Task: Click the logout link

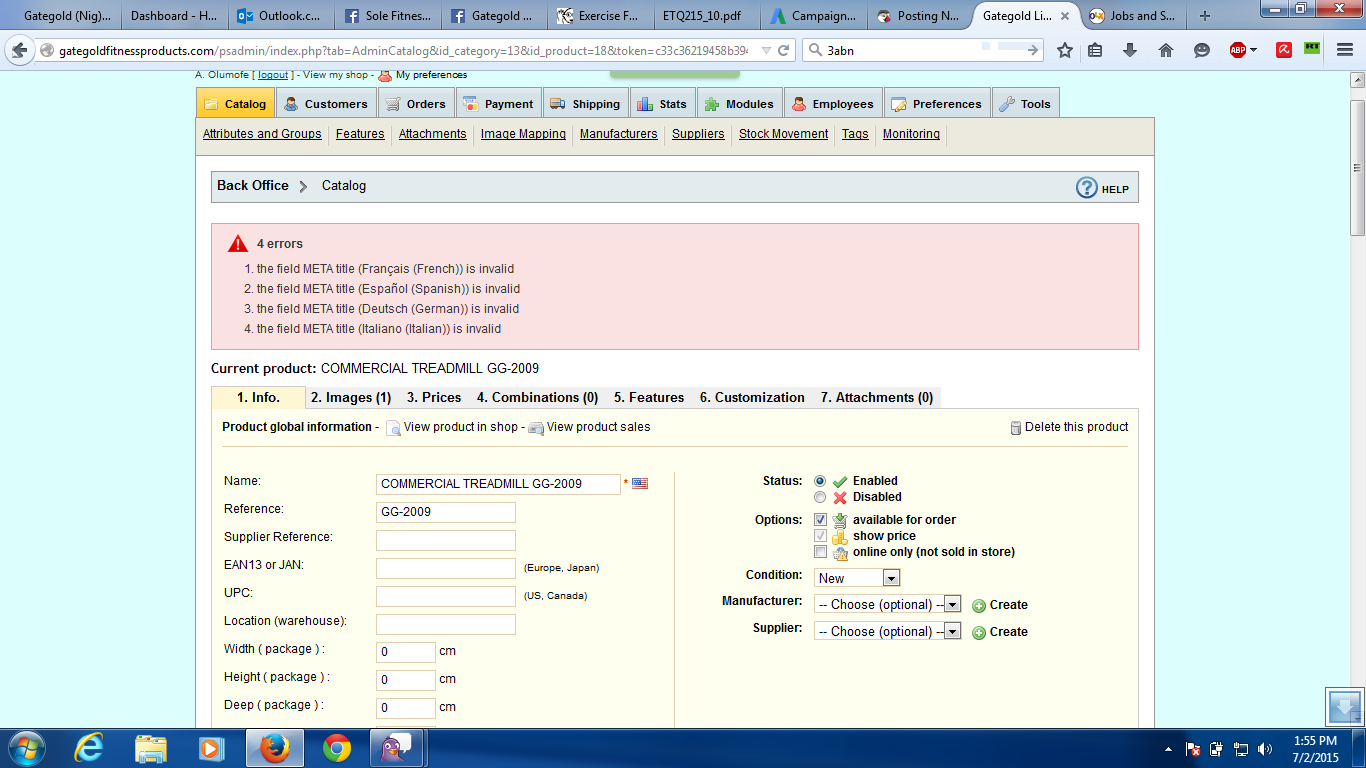Action: point(273,75)
